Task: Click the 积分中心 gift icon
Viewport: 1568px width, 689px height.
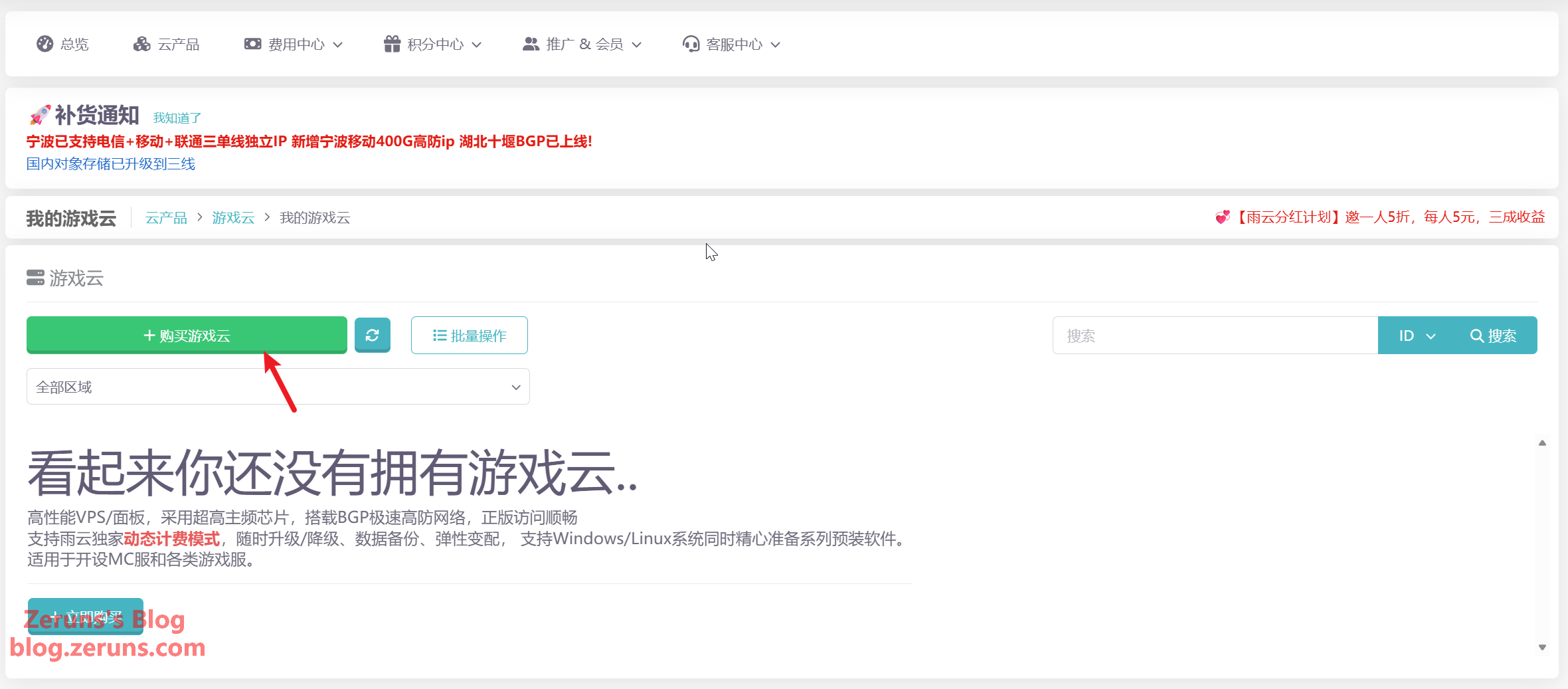Action: 392,44
